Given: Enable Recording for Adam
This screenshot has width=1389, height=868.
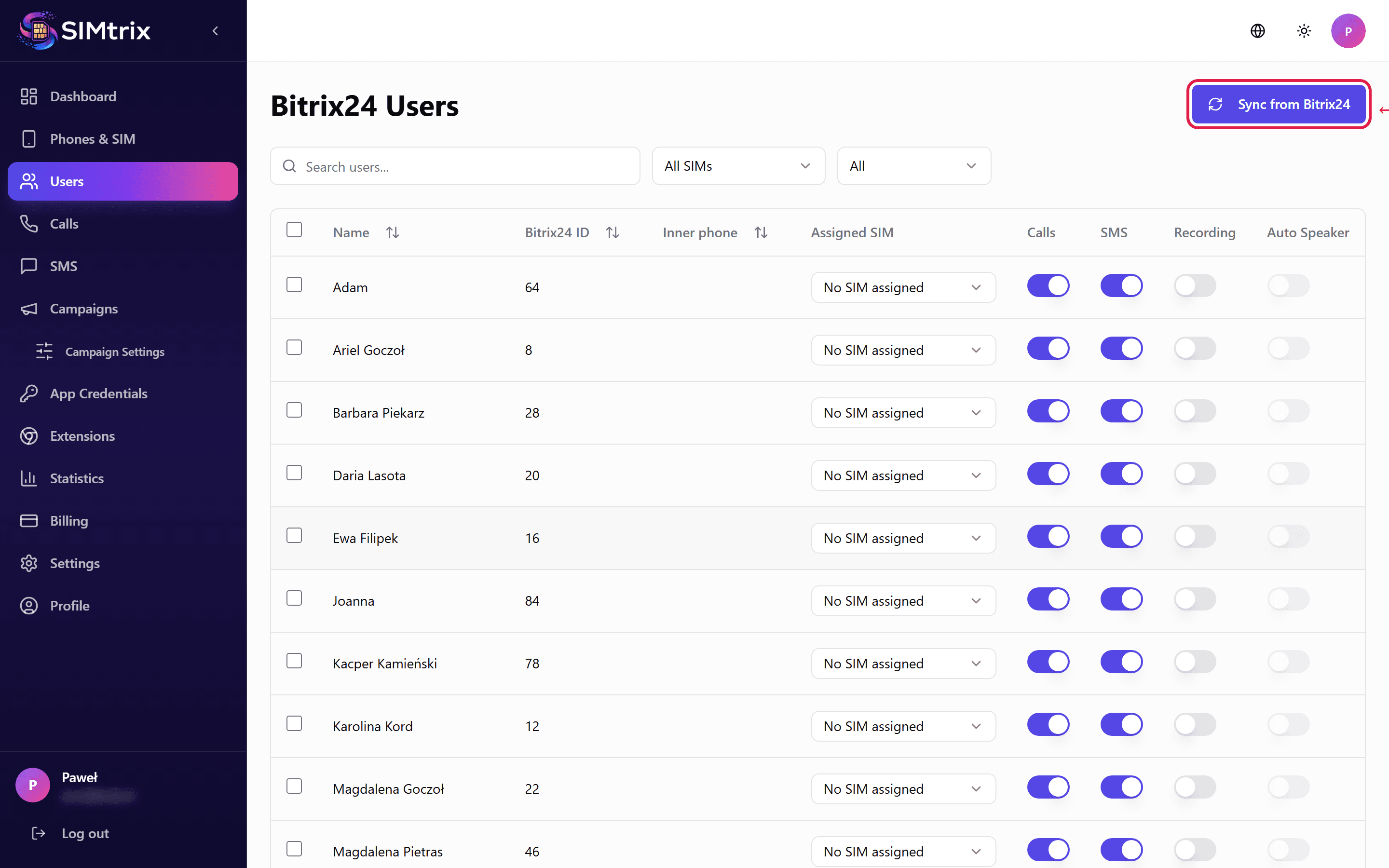Looking at the screenshot, I should tap(1195, 285).
